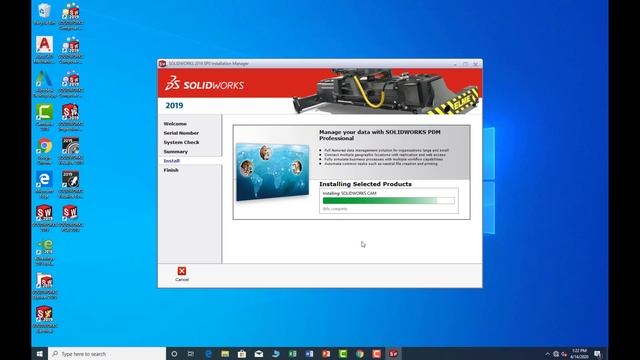Viewport: 640px width, 360px height.
Task: Open red Camtasia Recorder taskbar icon
Action: 376,354
